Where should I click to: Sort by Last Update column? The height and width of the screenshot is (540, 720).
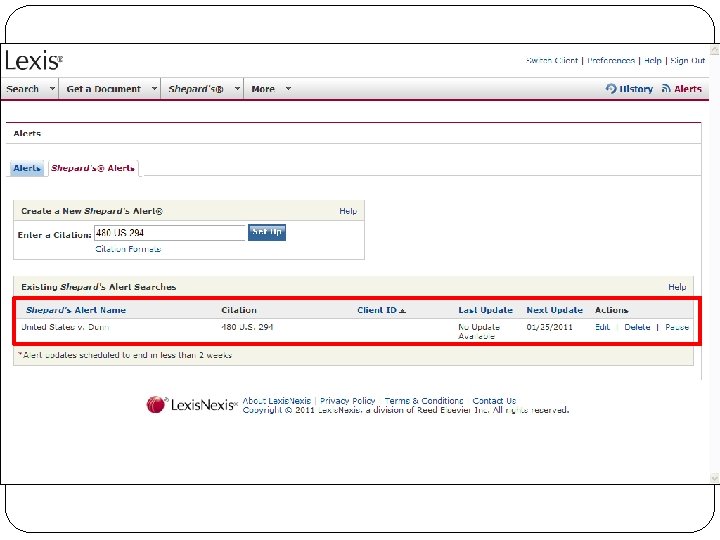[485, 310]
